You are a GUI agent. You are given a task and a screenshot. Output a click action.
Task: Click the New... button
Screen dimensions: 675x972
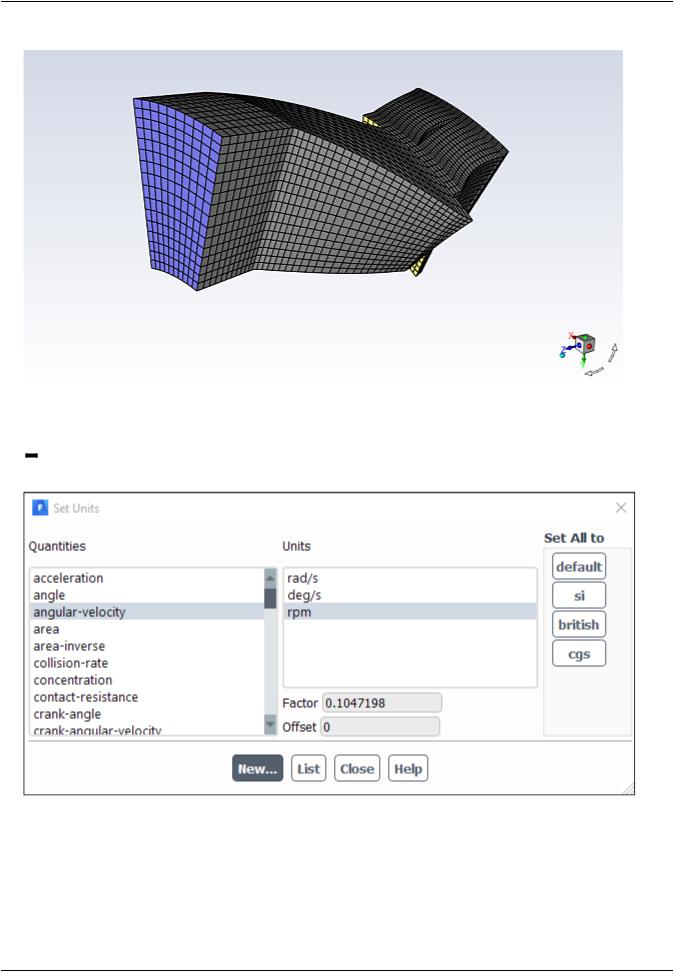tap(258, 769)
